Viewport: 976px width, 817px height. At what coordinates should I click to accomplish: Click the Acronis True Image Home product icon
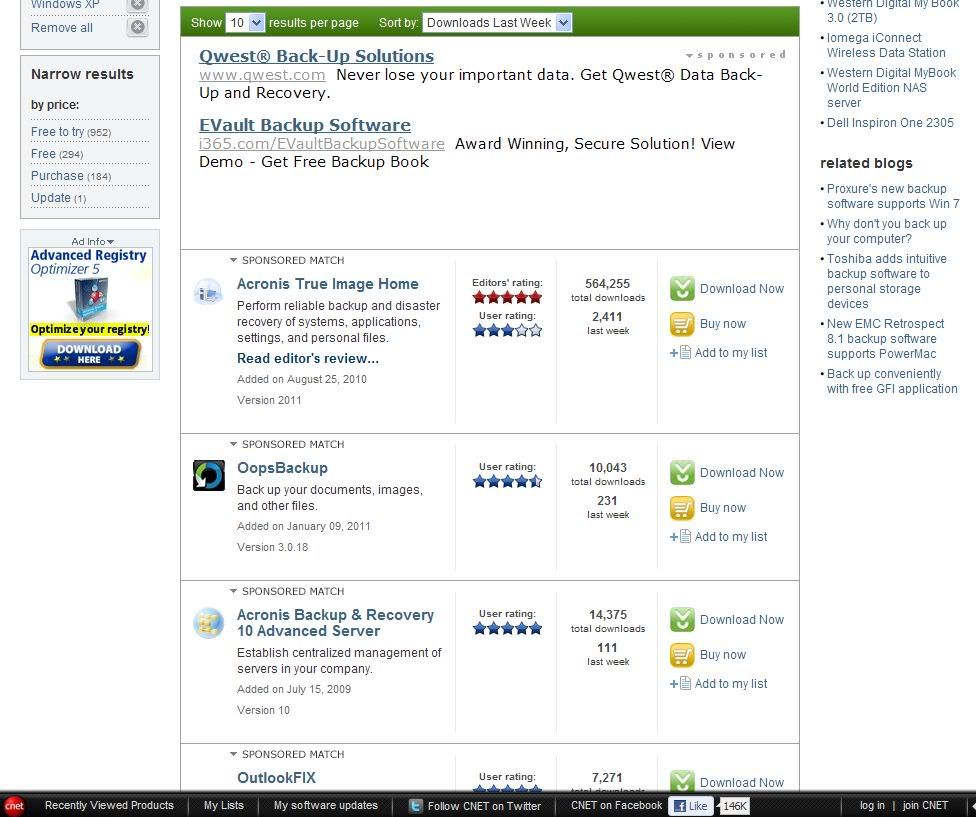tap(208, 291)
